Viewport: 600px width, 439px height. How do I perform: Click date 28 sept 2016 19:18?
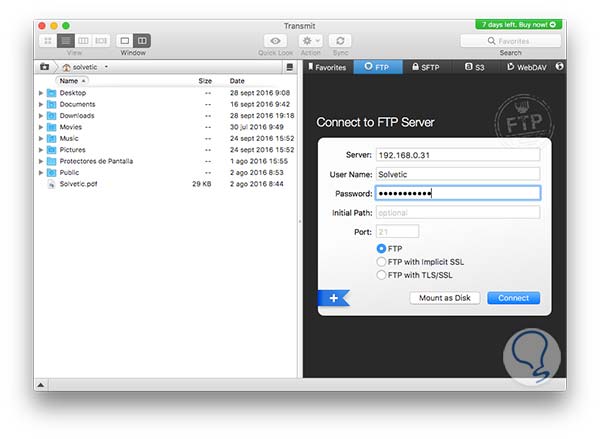(x=262, y=116)
